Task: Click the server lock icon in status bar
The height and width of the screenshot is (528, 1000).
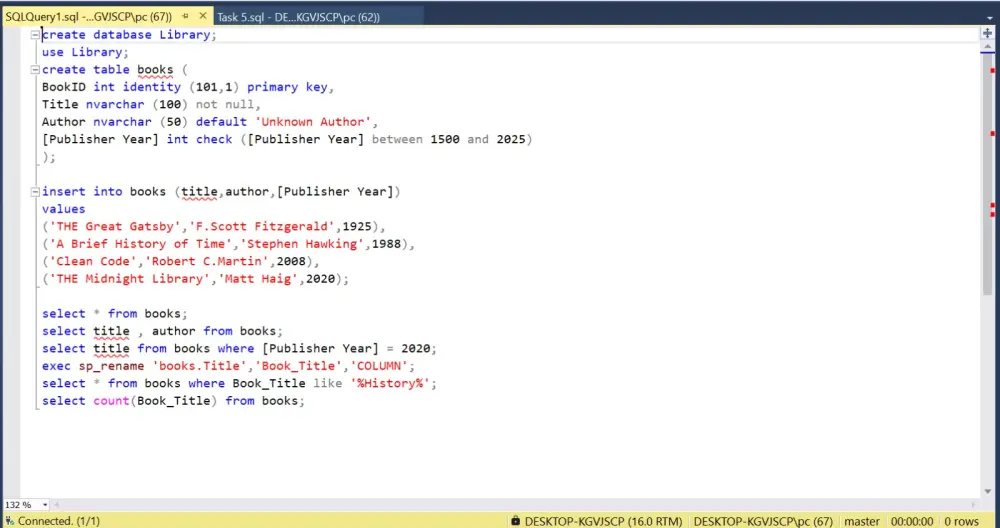Action: pos(515,521)
